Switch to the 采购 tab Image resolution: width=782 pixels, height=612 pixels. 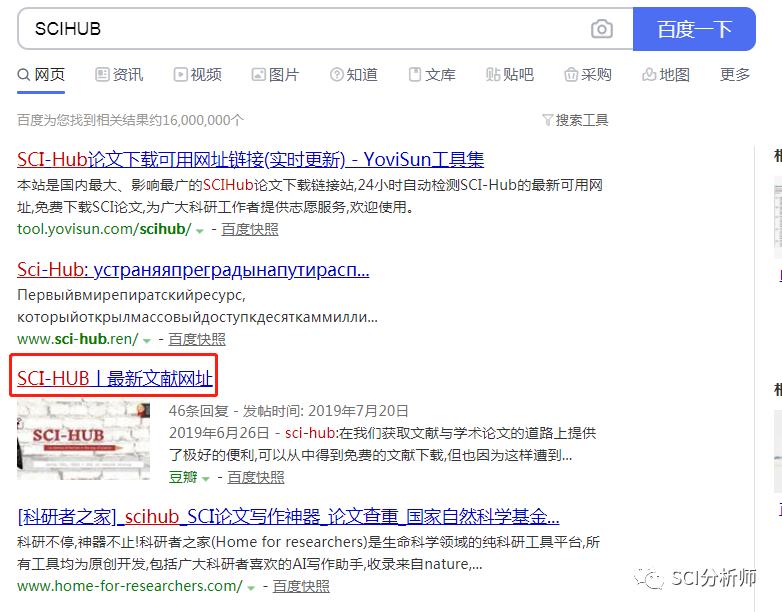click(587, 75)
